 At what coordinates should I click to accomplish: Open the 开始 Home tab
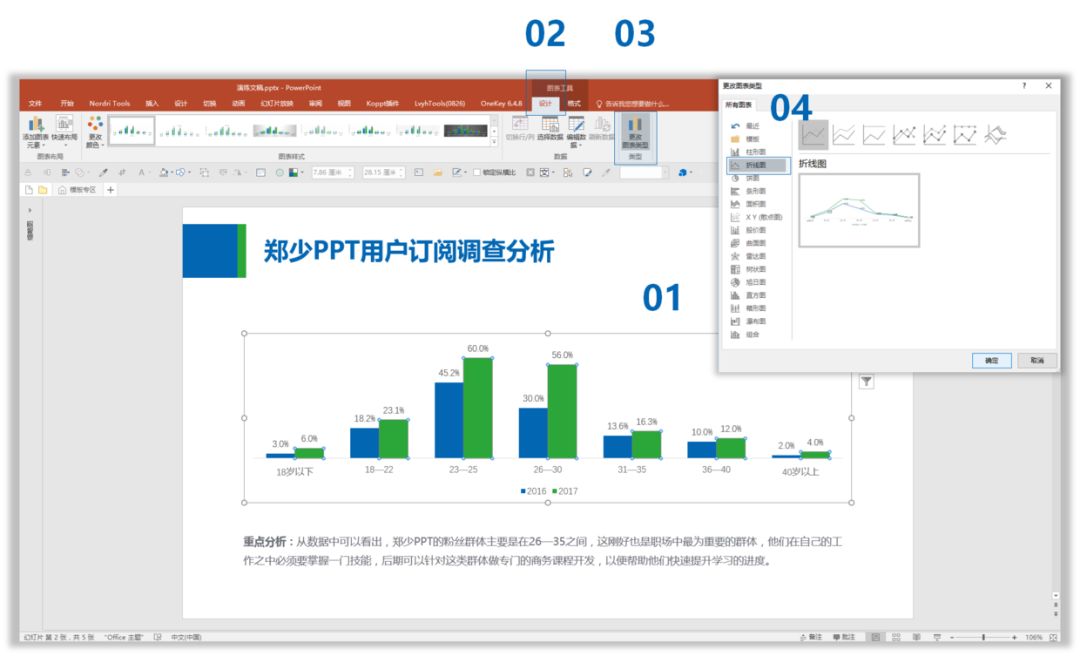point(66,104)
